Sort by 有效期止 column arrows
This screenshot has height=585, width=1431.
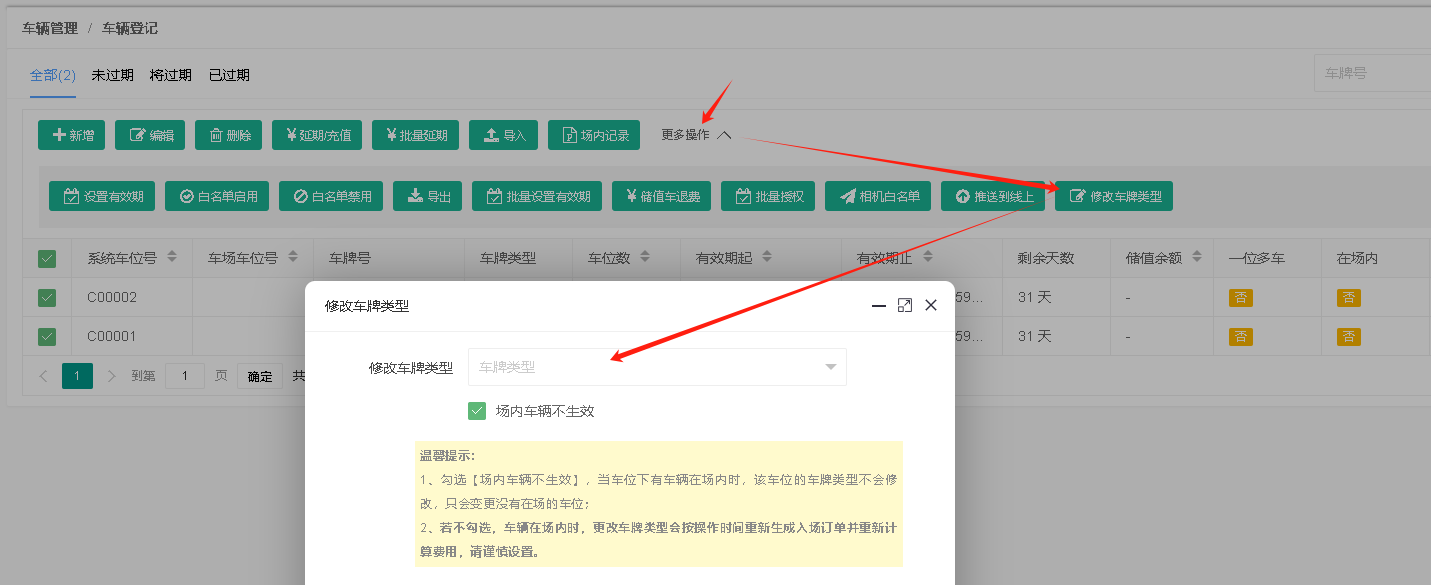coord(928,257)
